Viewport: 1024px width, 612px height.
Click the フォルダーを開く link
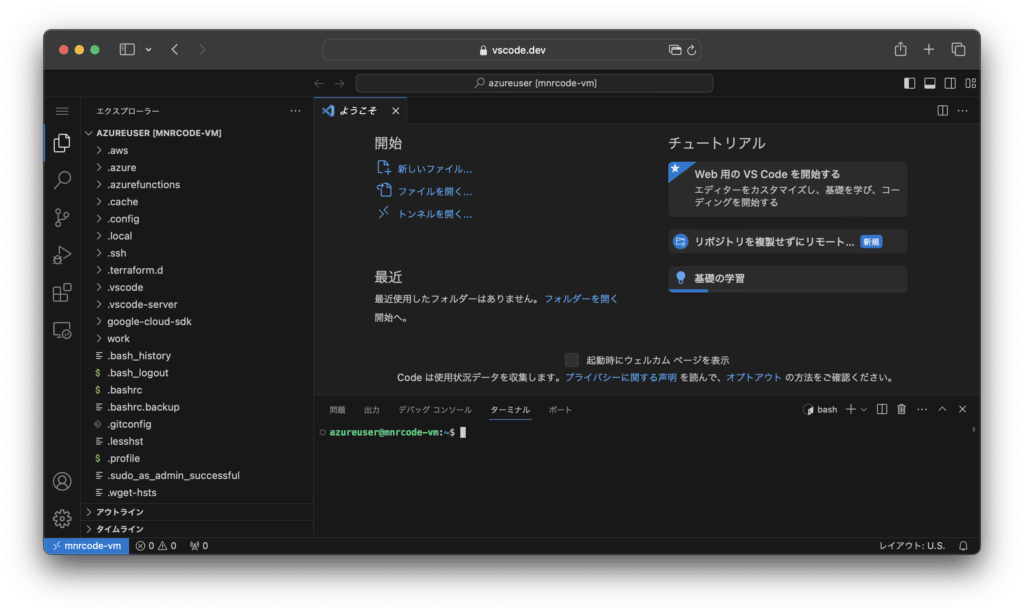point(581,298)
